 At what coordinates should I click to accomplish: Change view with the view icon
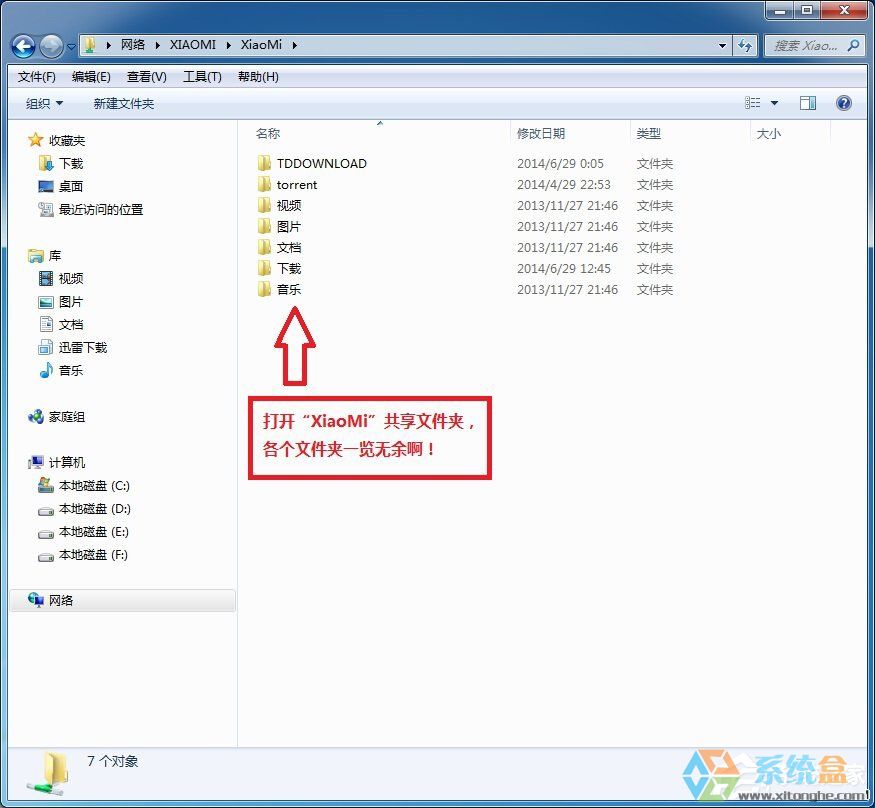(752, 103)
